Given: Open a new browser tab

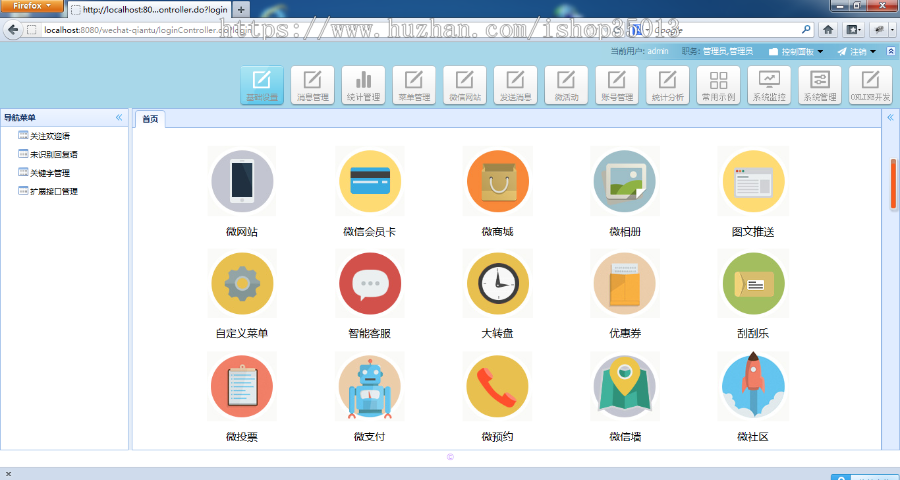Looking at the screenshot, I should pyautogui.click(x=241, y=10).
